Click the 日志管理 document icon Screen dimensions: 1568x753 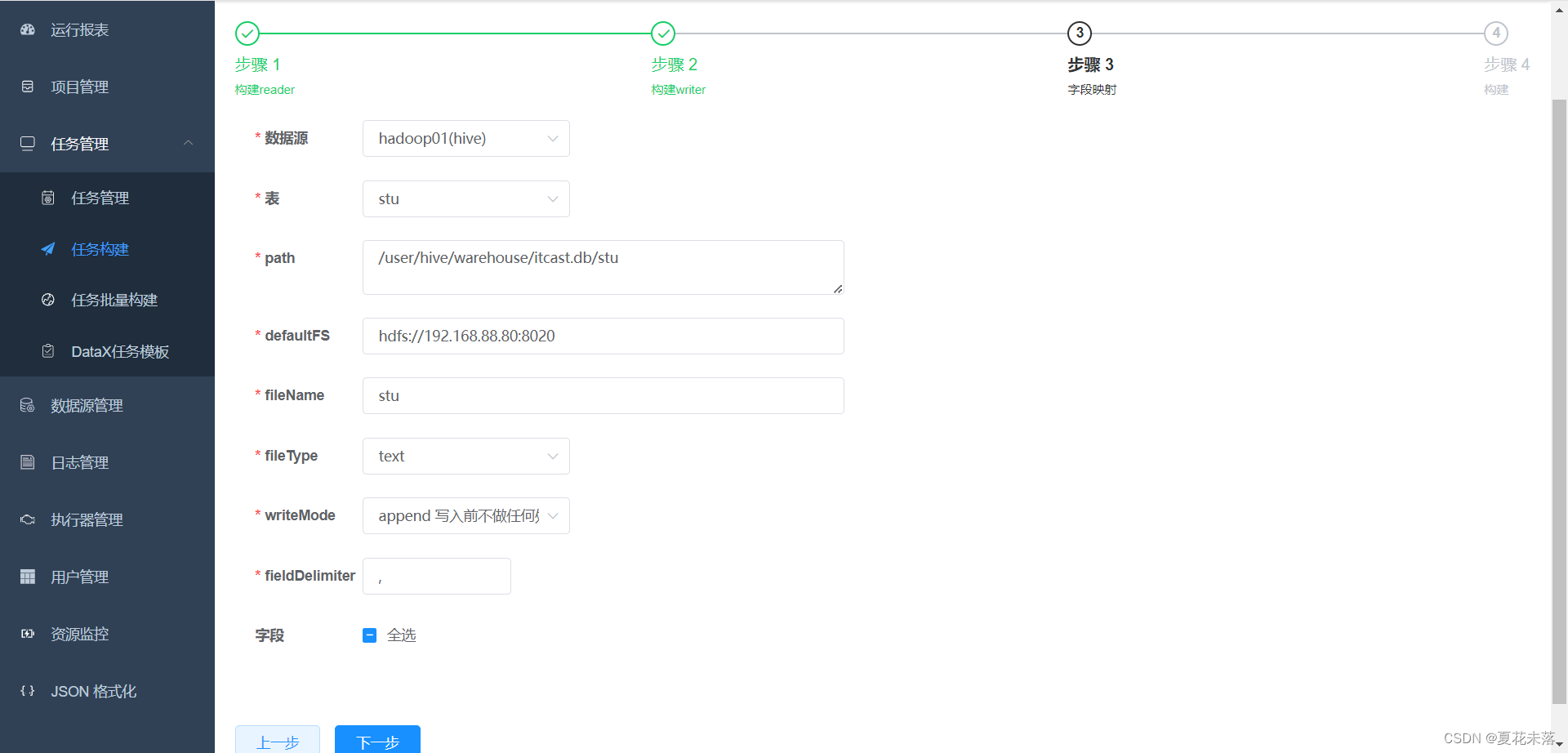point(28,462)
